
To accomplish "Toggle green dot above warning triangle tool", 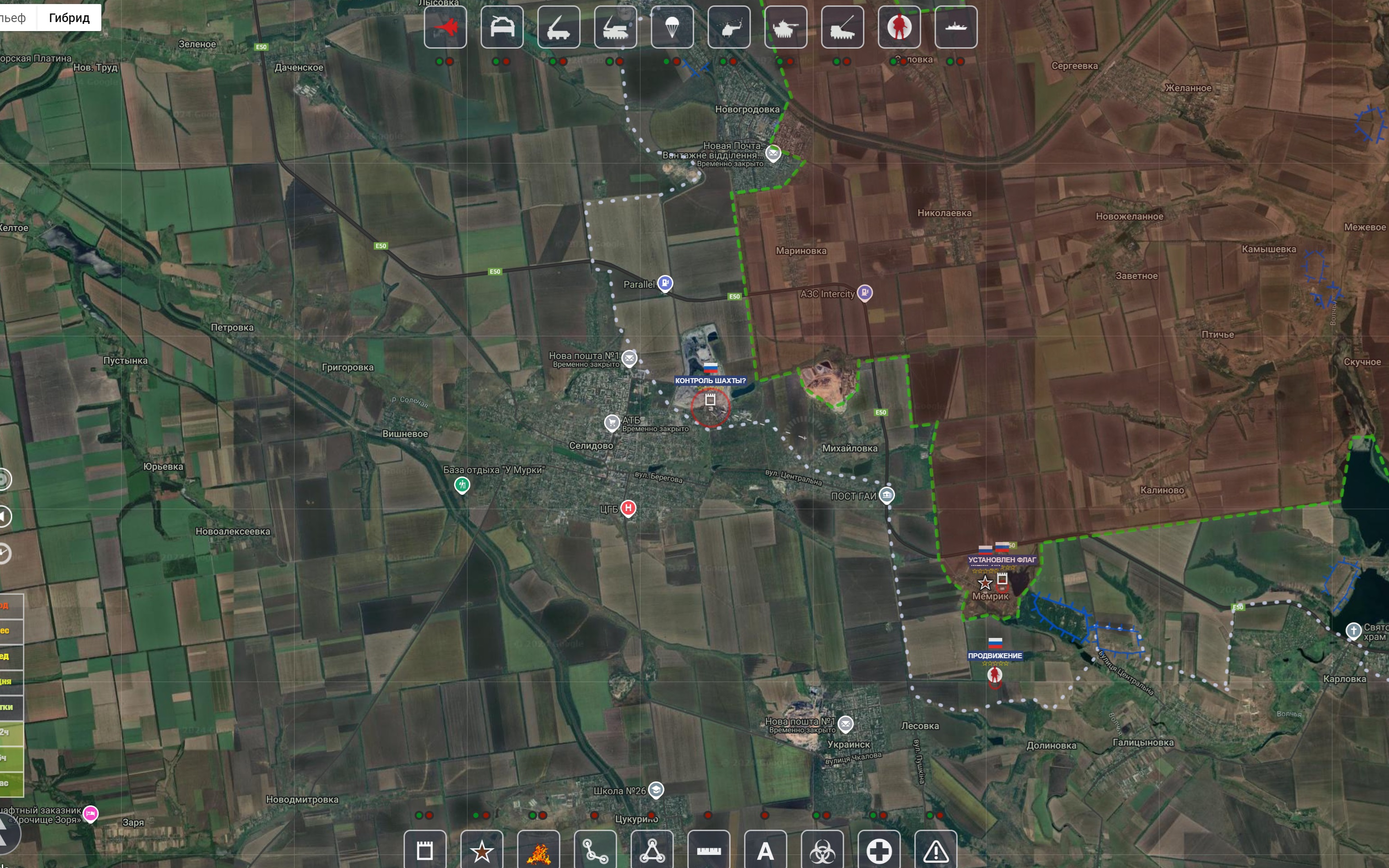I will pyautogui.click(x=930, y=815).
